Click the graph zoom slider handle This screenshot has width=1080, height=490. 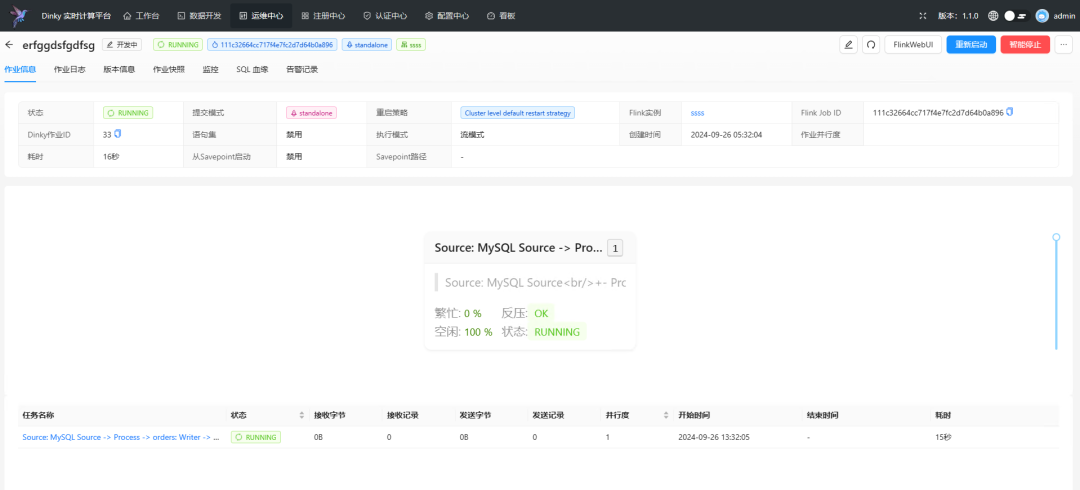click(x=1056, y=237)
